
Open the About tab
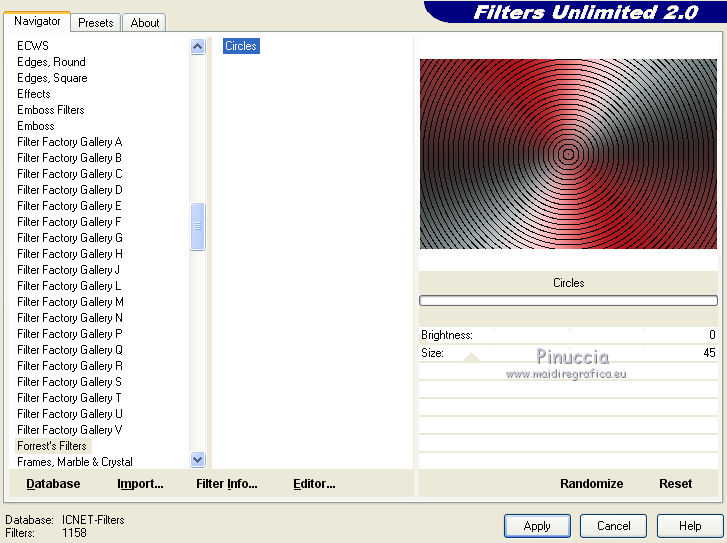[x=144, y=23]
